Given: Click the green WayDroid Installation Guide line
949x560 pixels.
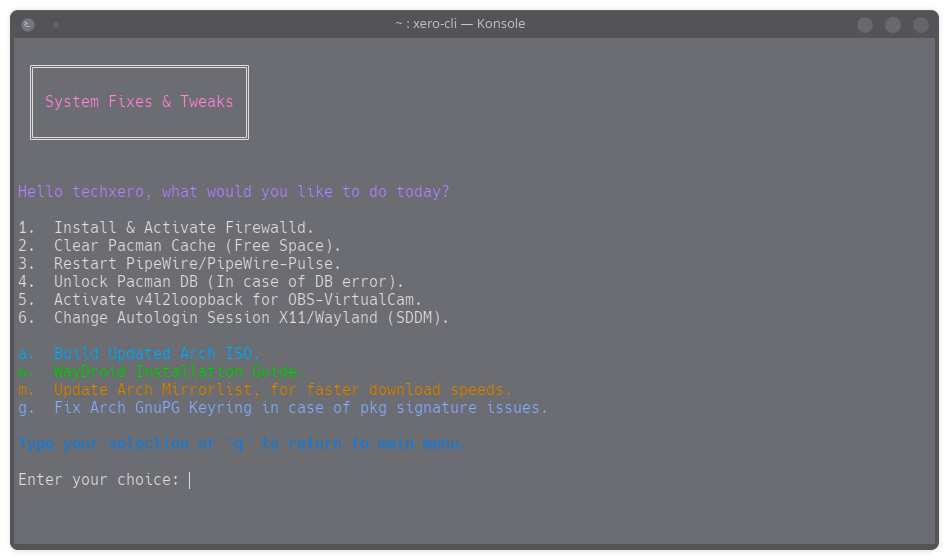Looking at the screenshot, I should (x=179, y=372).
